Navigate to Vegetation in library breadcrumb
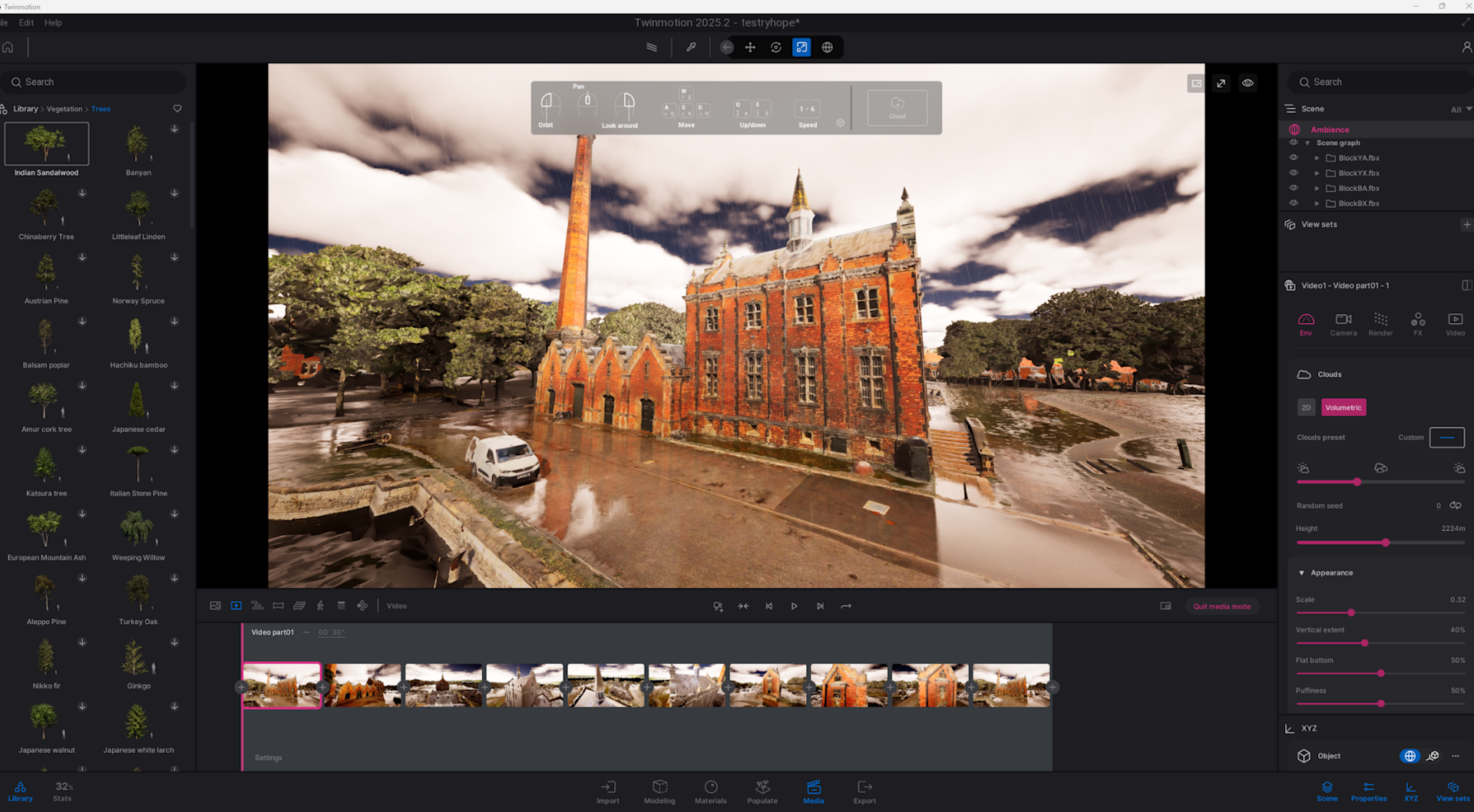The width and height of the screenshot is (1474, 812). tap(64, 109)
